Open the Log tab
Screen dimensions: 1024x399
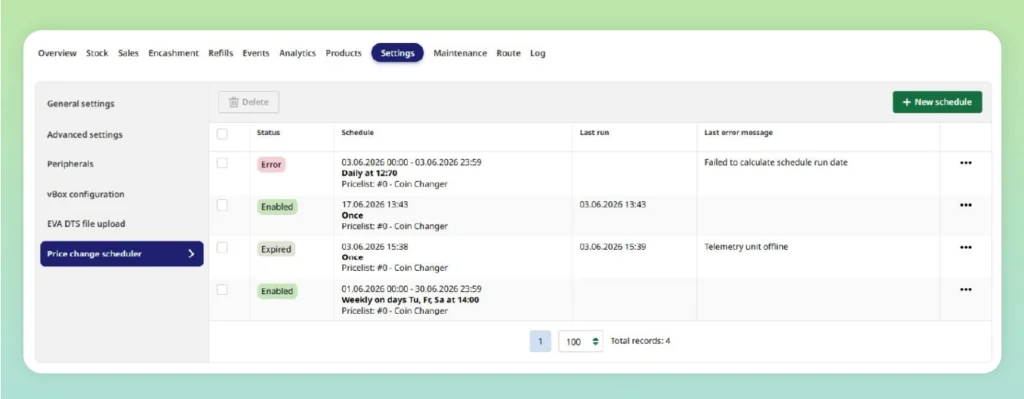click(x=537, y=54)
